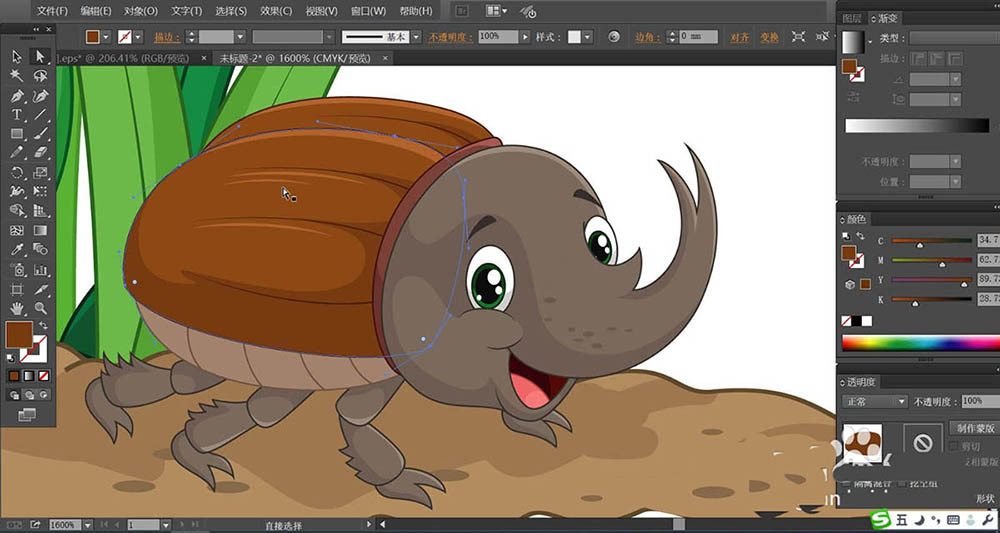Click the Sogou input method icon

point(879,520)
